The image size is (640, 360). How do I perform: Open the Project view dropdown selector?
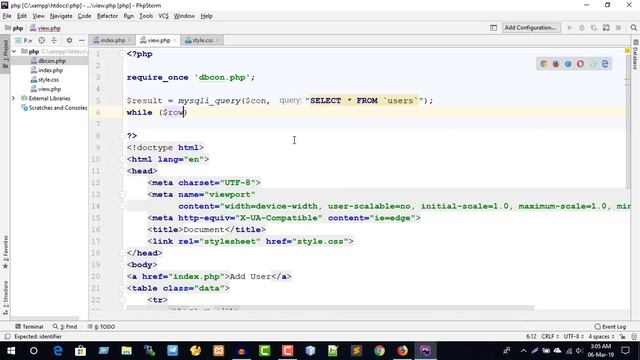pos(24,40)
